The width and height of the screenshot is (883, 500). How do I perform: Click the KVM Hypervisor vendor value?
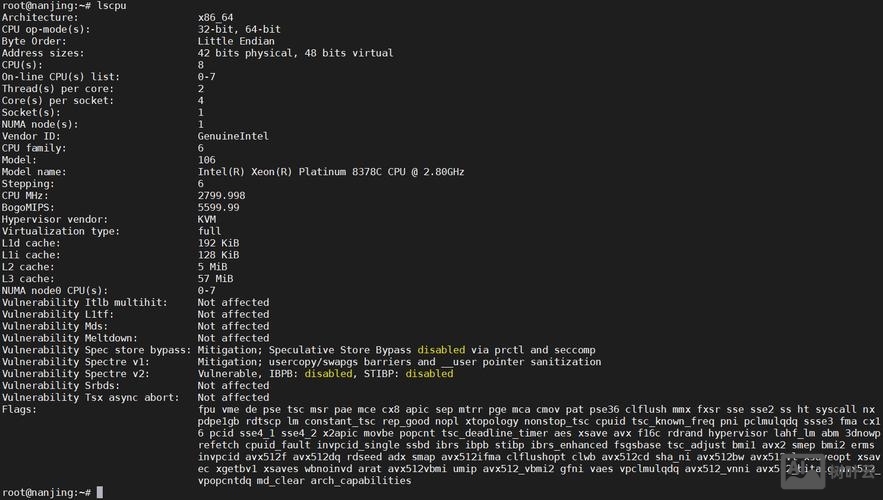[x=207, y=219]
